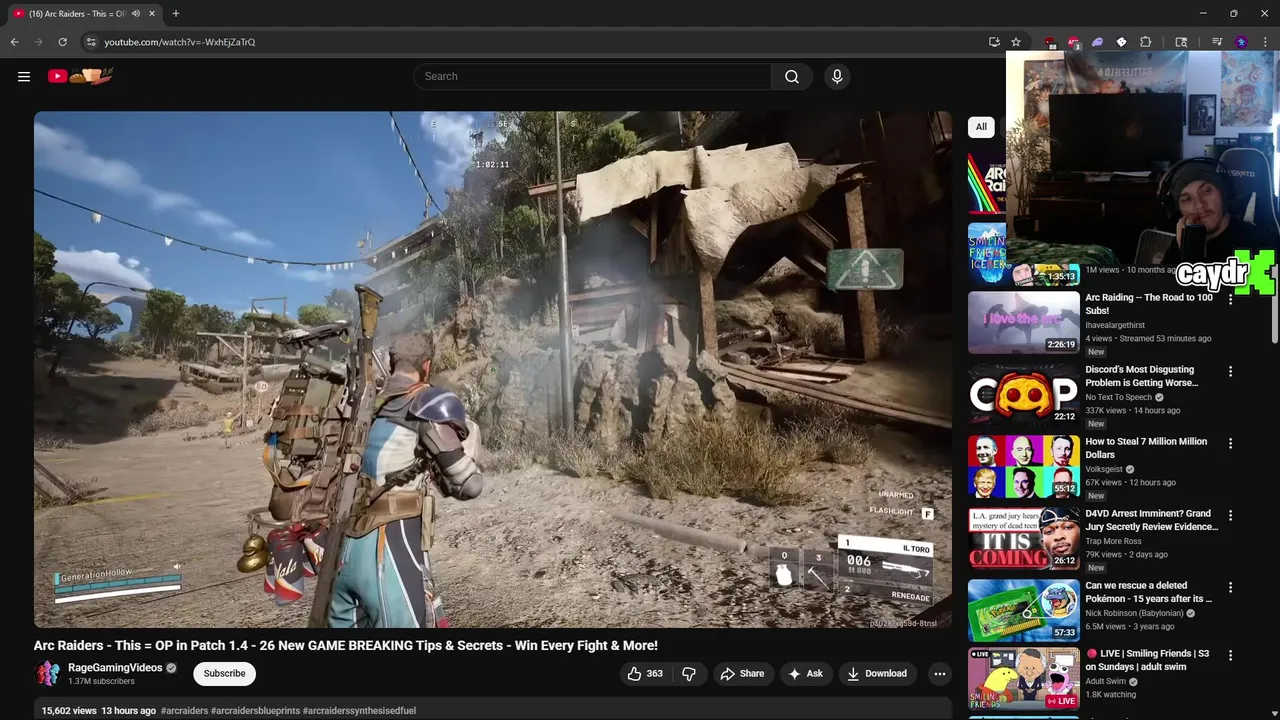Open the browser profile avatar
The image size is (1280, 720).
pos(1241,42)
